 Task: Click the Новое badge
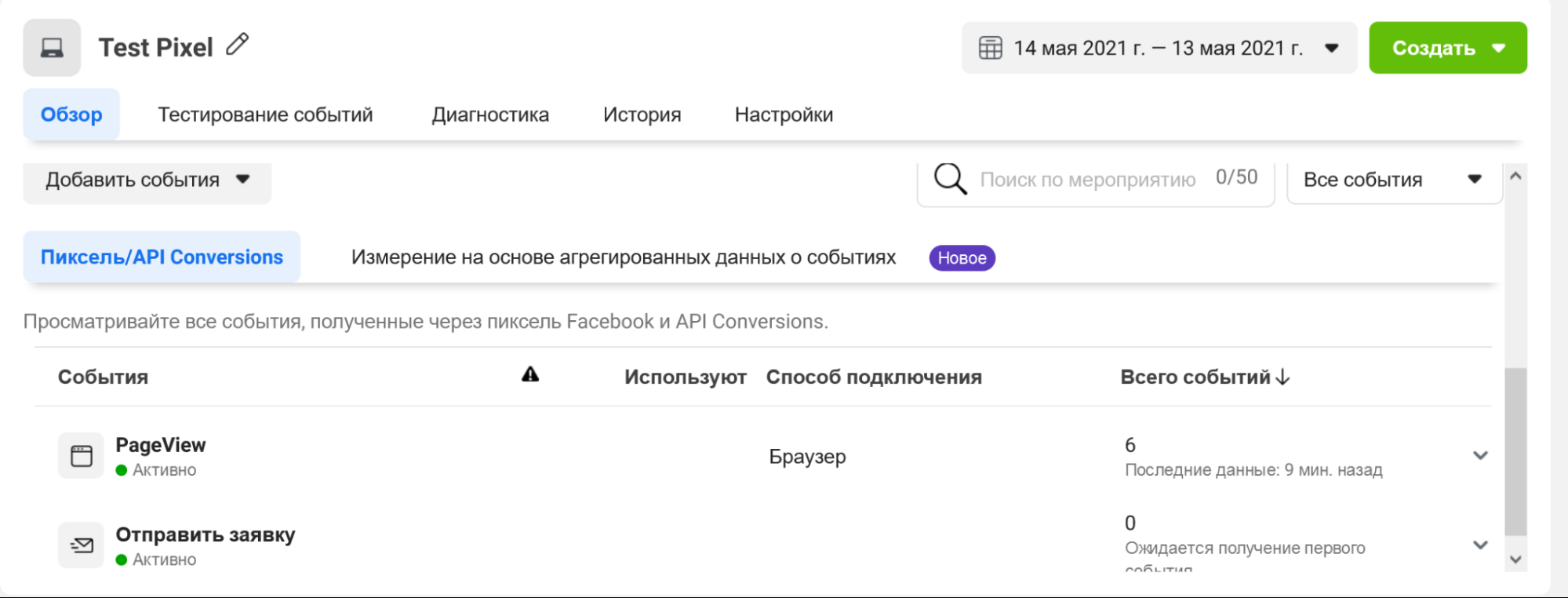pyautogui.click(x=962, y=258)
